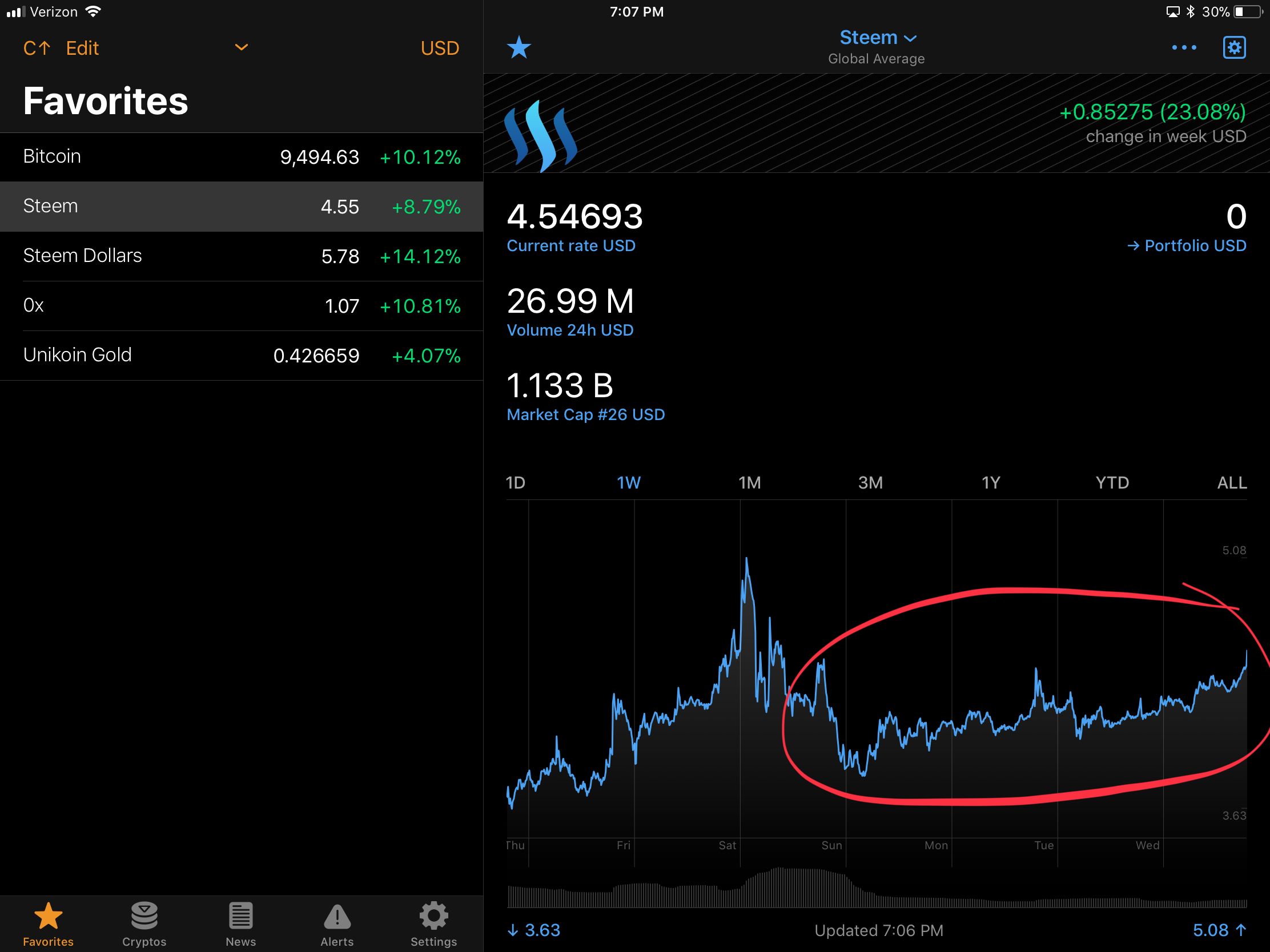Open the chart settings gear icon
The height and width of the screenshot is (952, 1270).
[x=1234, y=47]
